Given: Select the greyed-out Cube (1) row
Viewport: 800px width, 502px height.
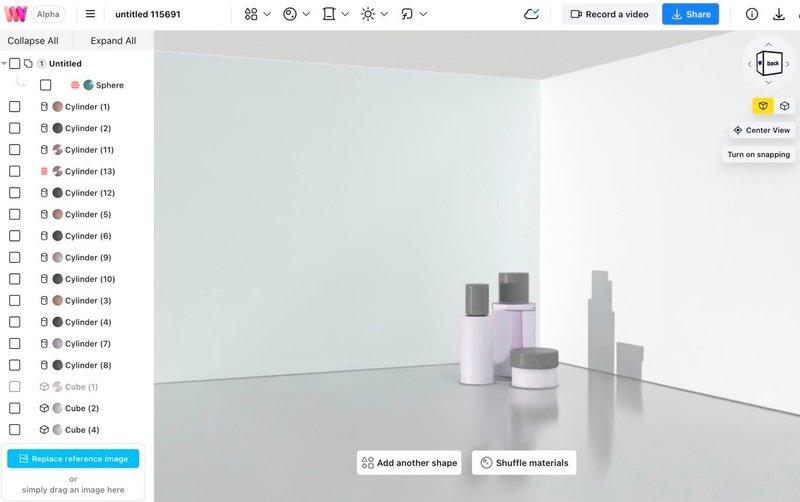Looking at the screenshot, I should tap(77, 387).
